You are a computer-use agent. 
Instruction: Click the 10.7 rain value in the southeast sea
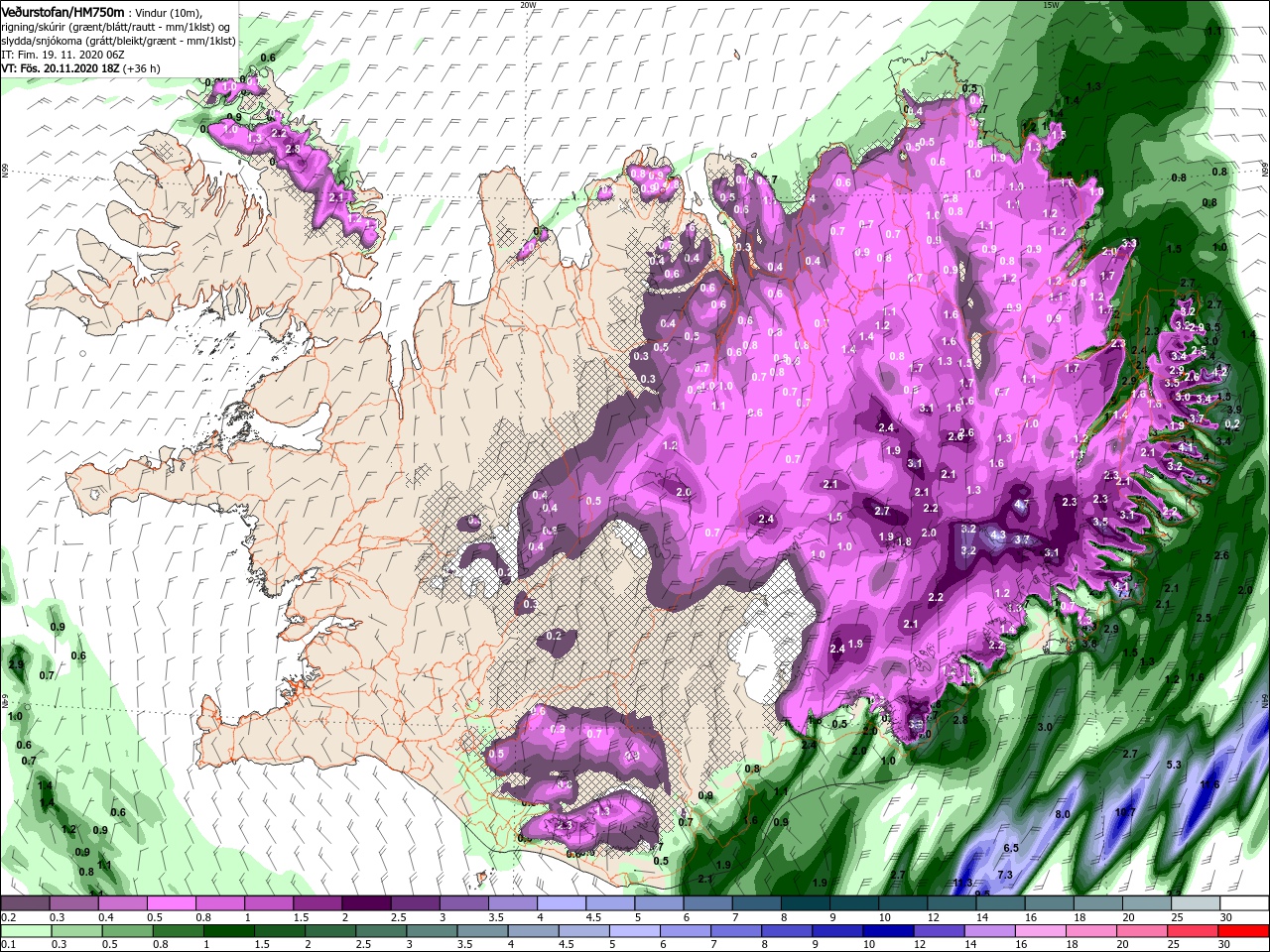1124,813
